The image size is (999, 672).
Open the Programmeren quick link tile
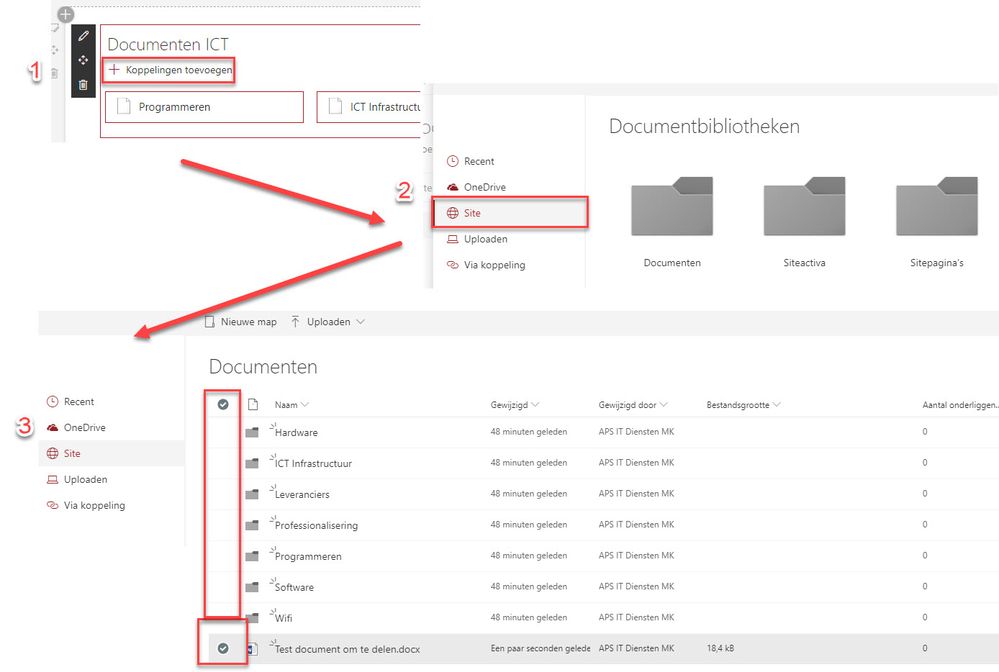[204, 107]
